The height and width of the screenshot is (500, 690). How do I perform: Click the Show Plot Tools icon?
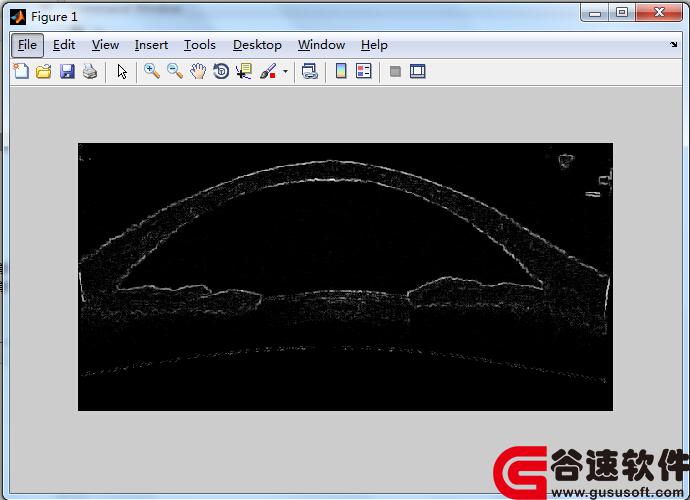[418, 71]
